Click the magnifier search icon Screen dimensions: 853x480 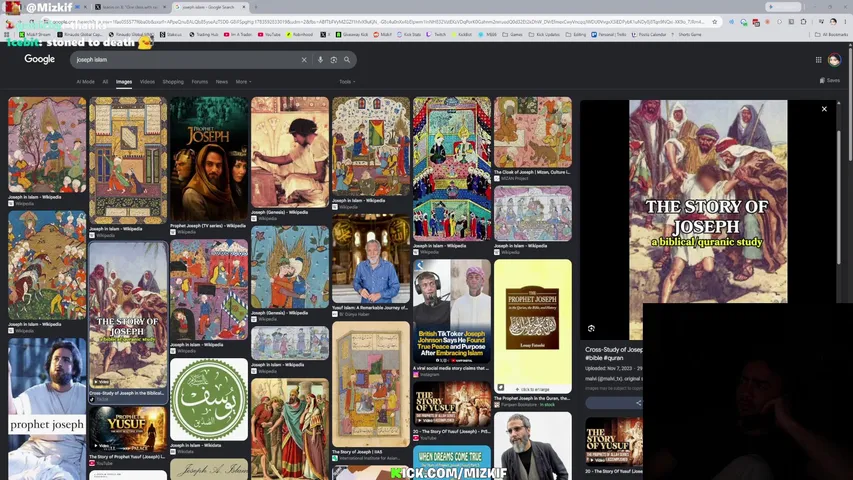[347, 60]
